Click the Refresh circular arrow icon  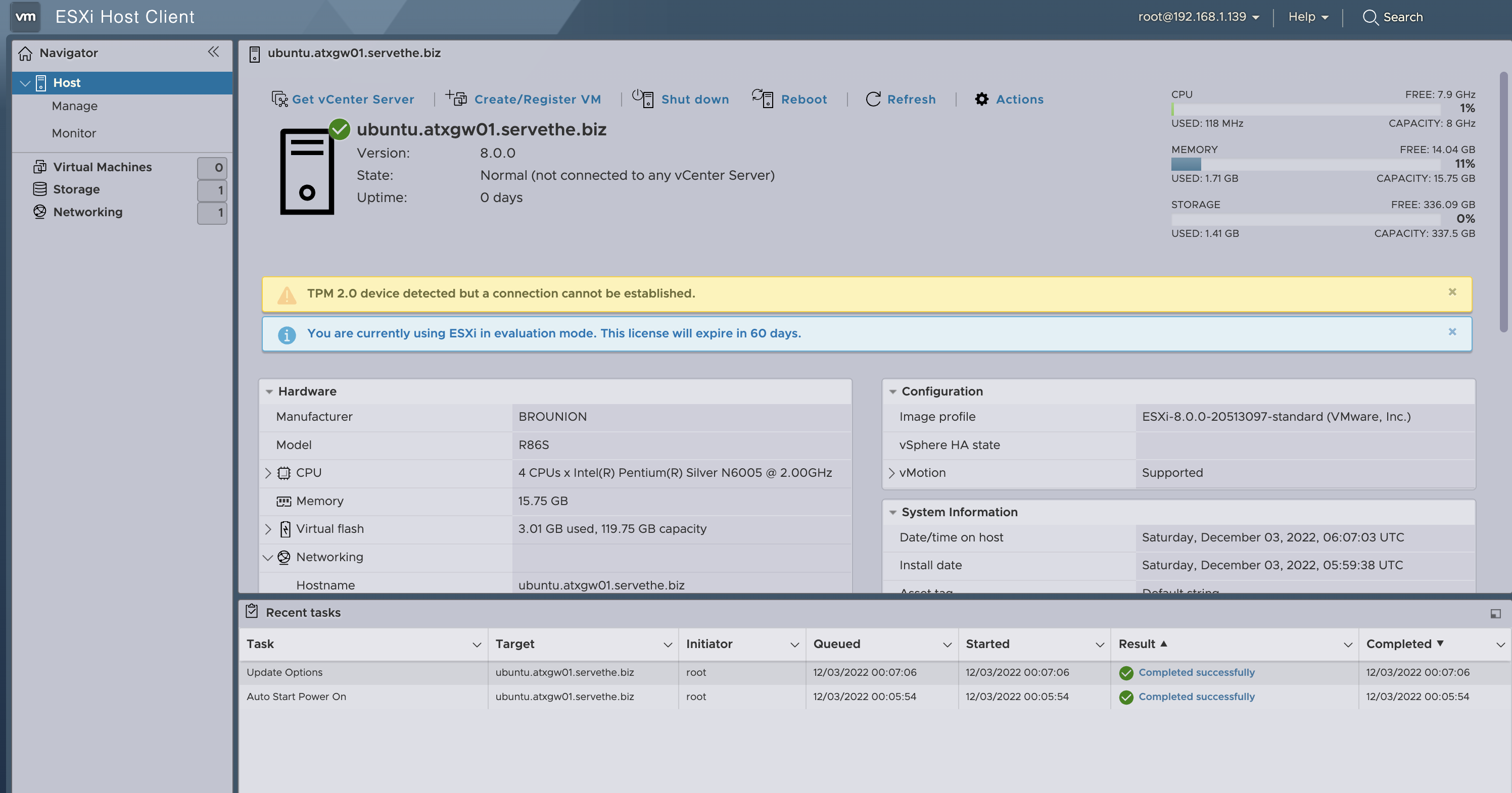(x=873, y=99)
